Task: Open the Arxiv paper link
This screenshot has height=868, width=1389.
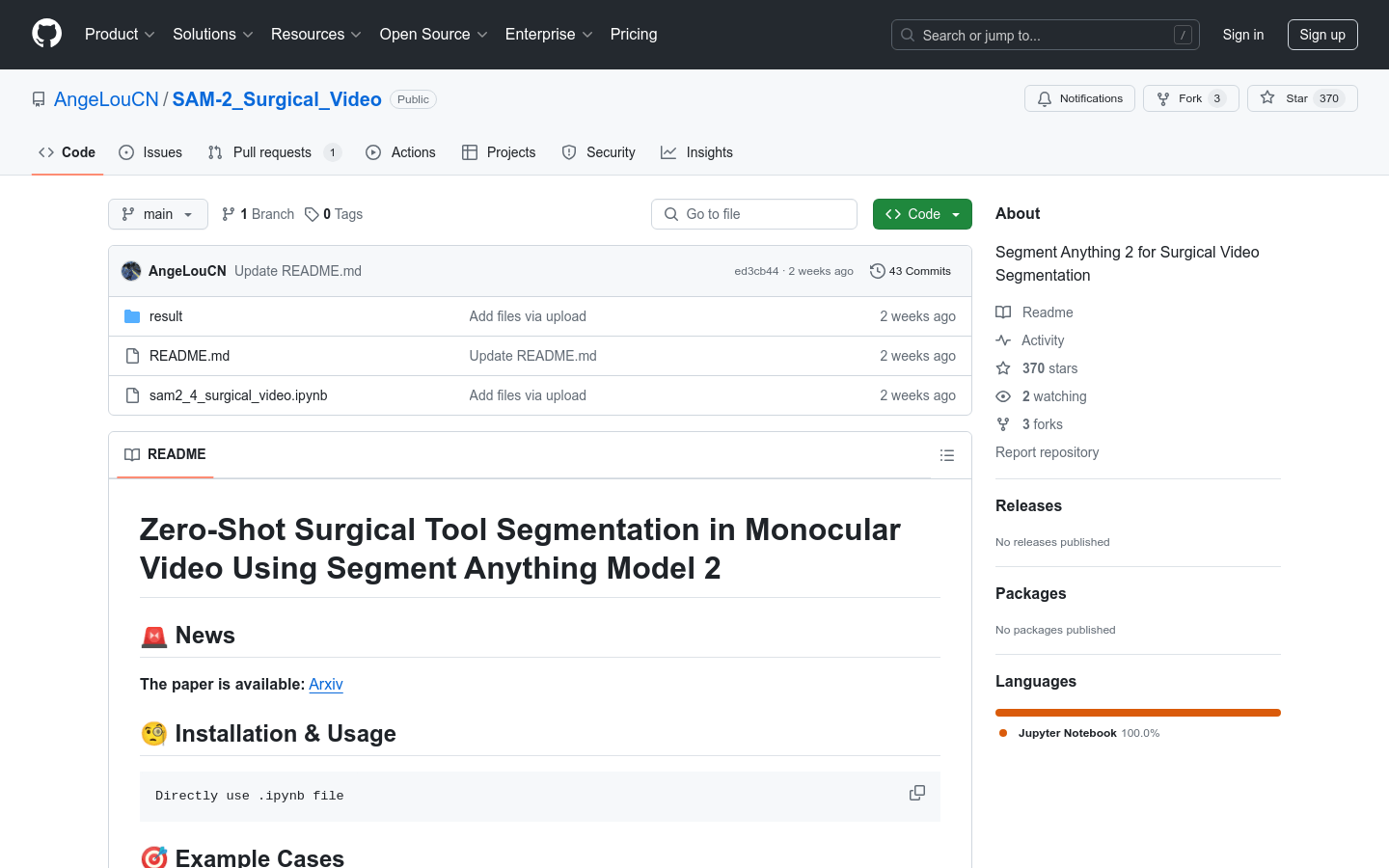Action: (326, 684)
